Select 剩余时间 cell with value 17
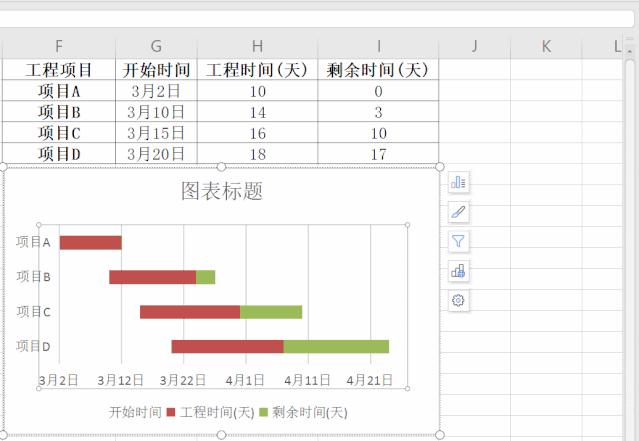 click(x=379, y=154)
